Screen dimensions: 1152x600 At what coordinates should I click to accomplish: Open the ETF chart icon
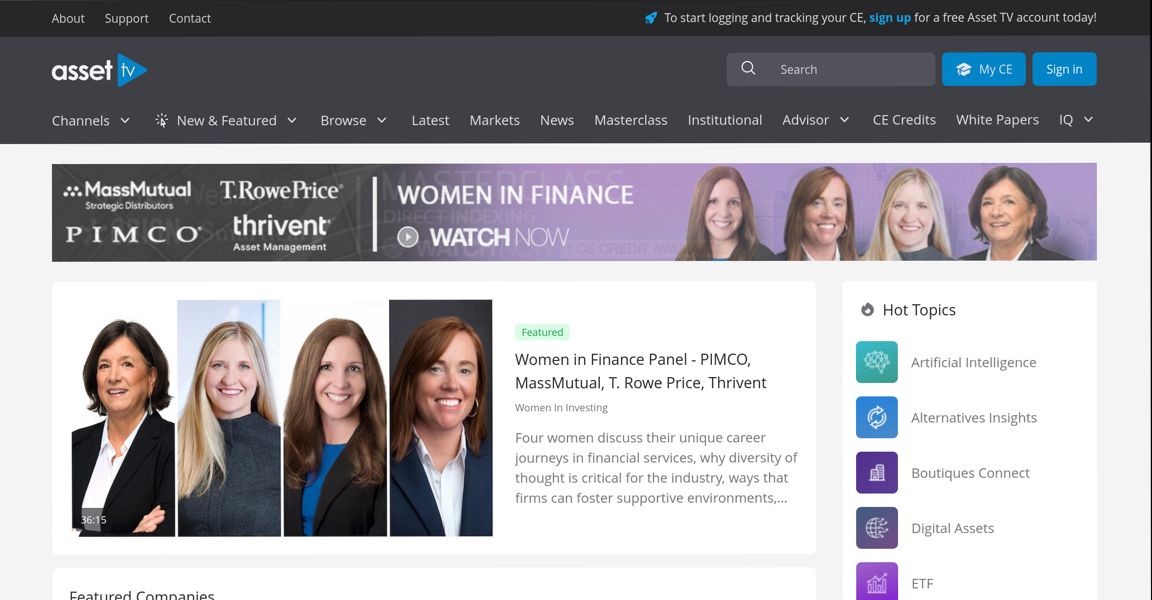click(876, 582)
